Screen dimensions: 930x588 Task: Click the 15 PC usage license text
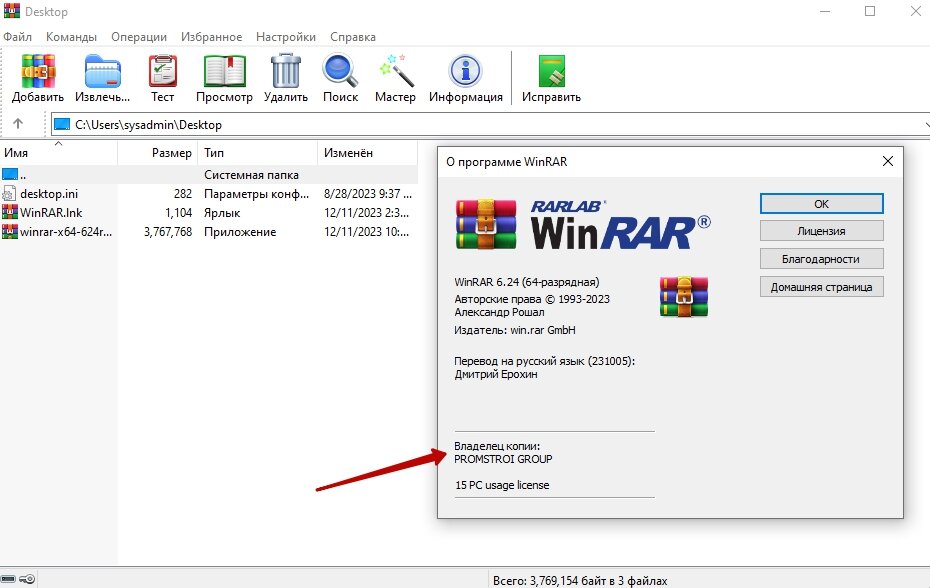[502, 485]
